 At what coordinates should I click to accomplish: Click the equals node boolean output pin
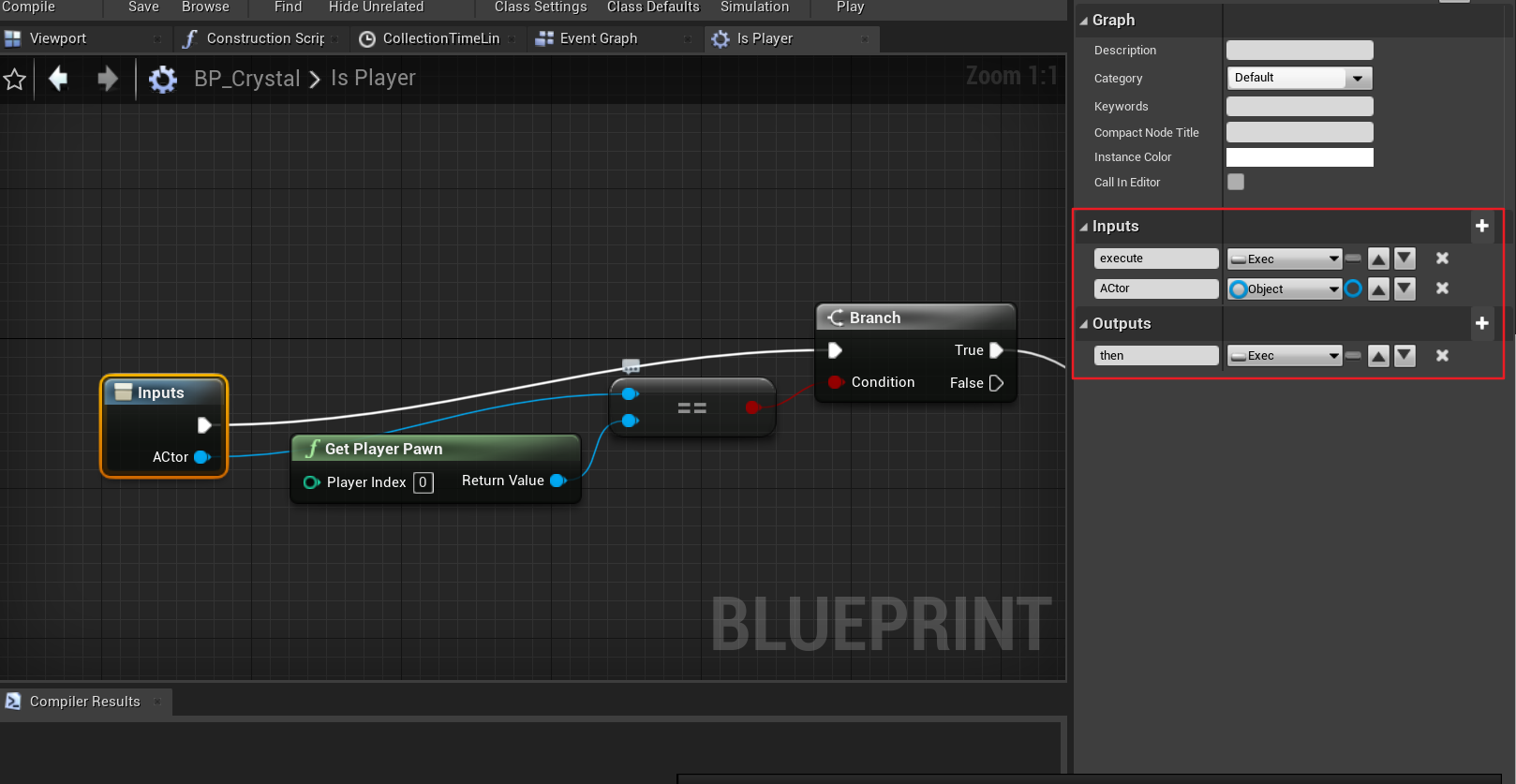tap(752, 407)
